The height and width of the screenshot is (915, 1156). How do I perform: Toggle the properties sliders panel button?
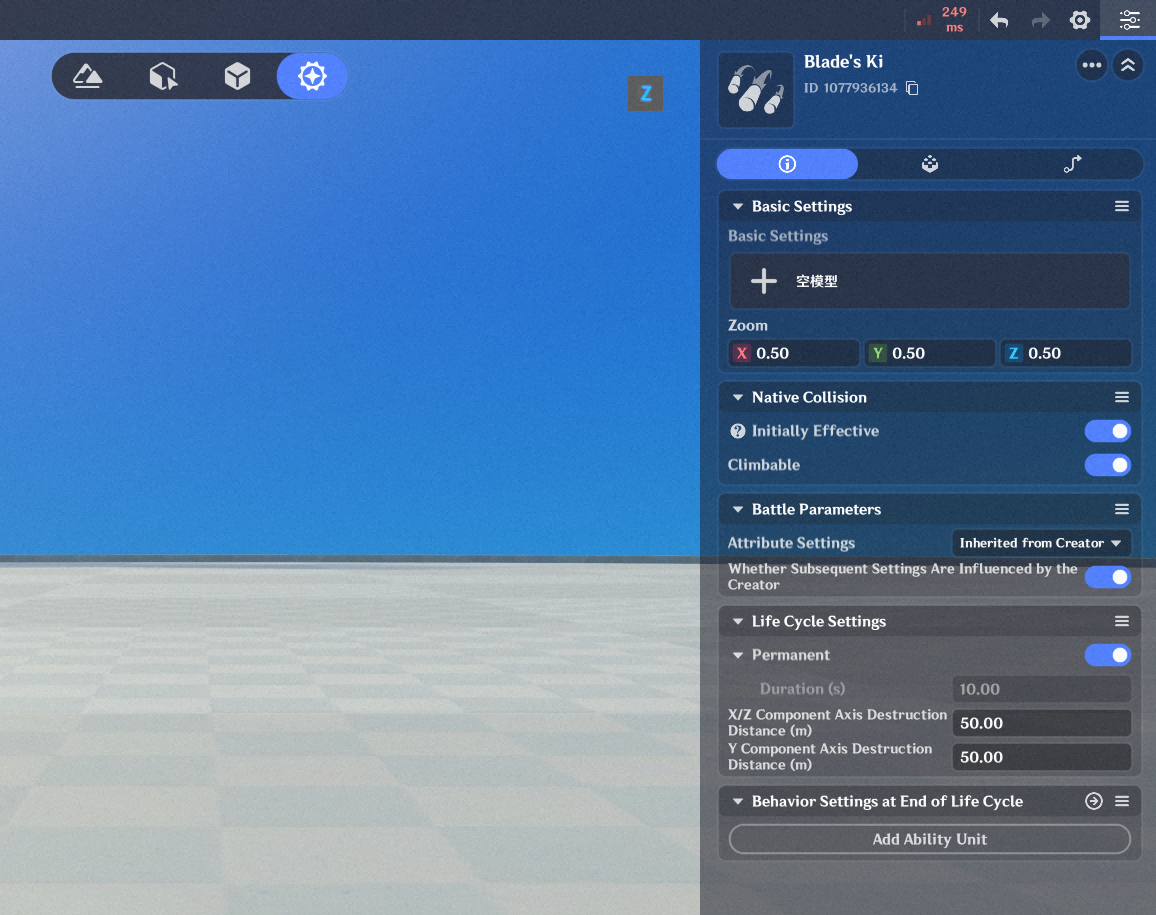[1129, 20]
